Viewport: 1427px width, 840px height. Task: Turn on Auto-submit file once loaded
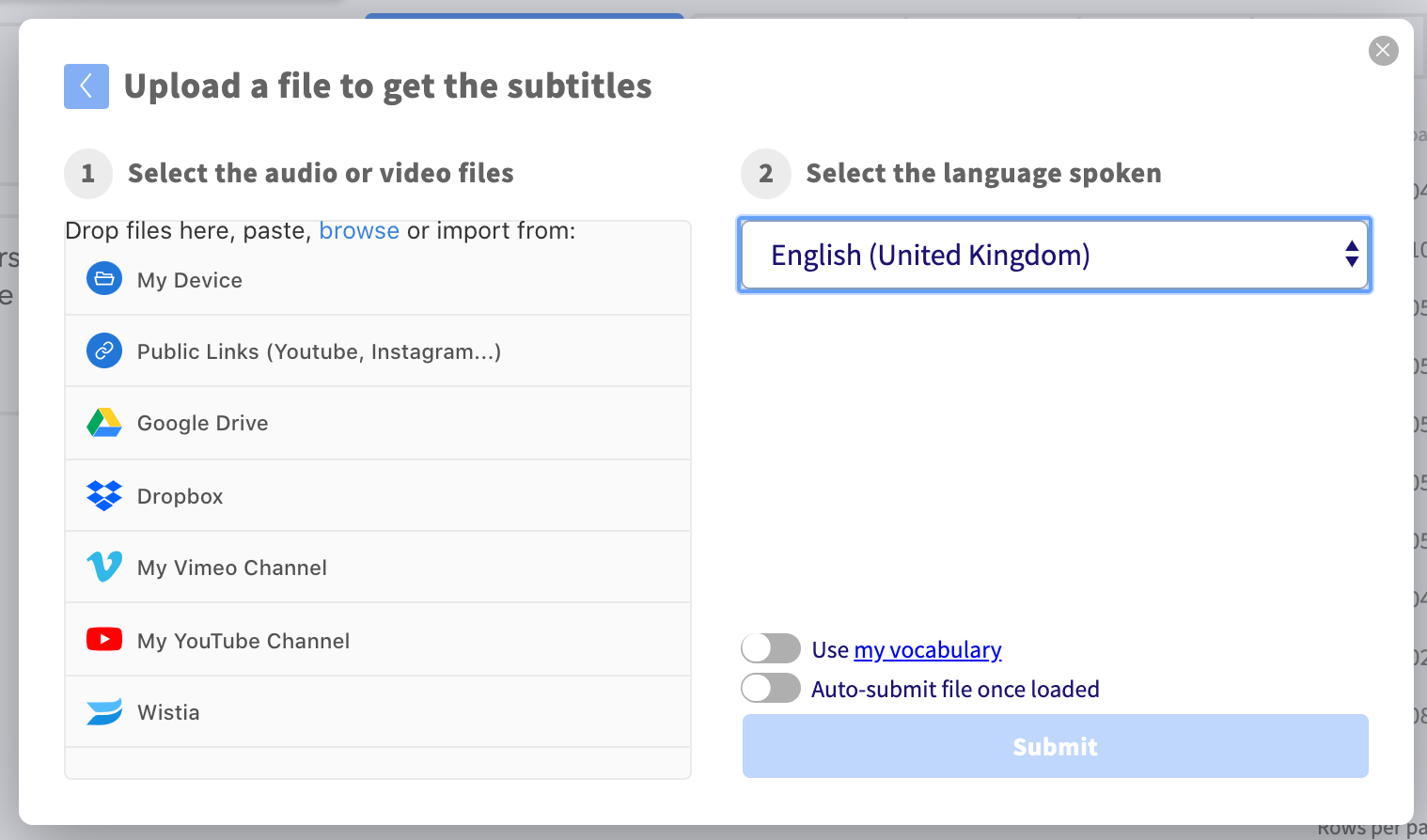771,689
